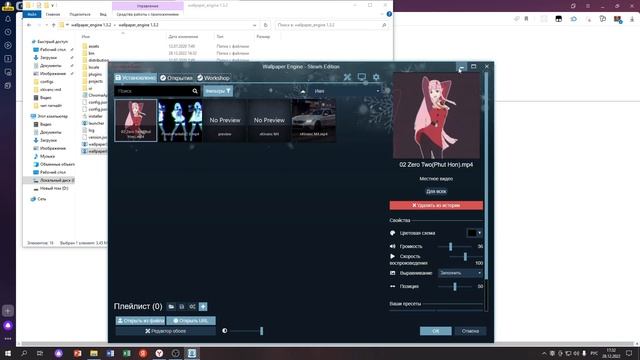Image resolution: width=640 pixels, height=360 pixels.
Task: Select the white car wallpaper thumbnail
Action: pos(313,120)
